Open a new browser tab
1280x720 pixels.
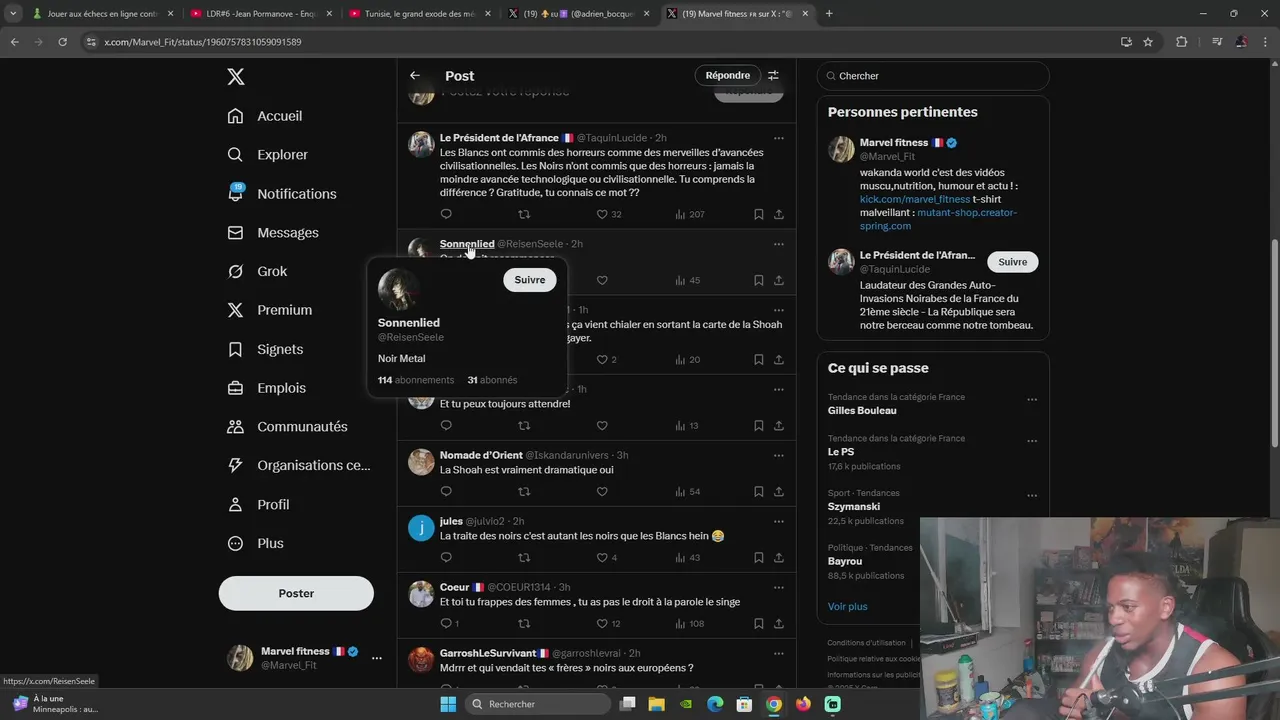(829, 14)
